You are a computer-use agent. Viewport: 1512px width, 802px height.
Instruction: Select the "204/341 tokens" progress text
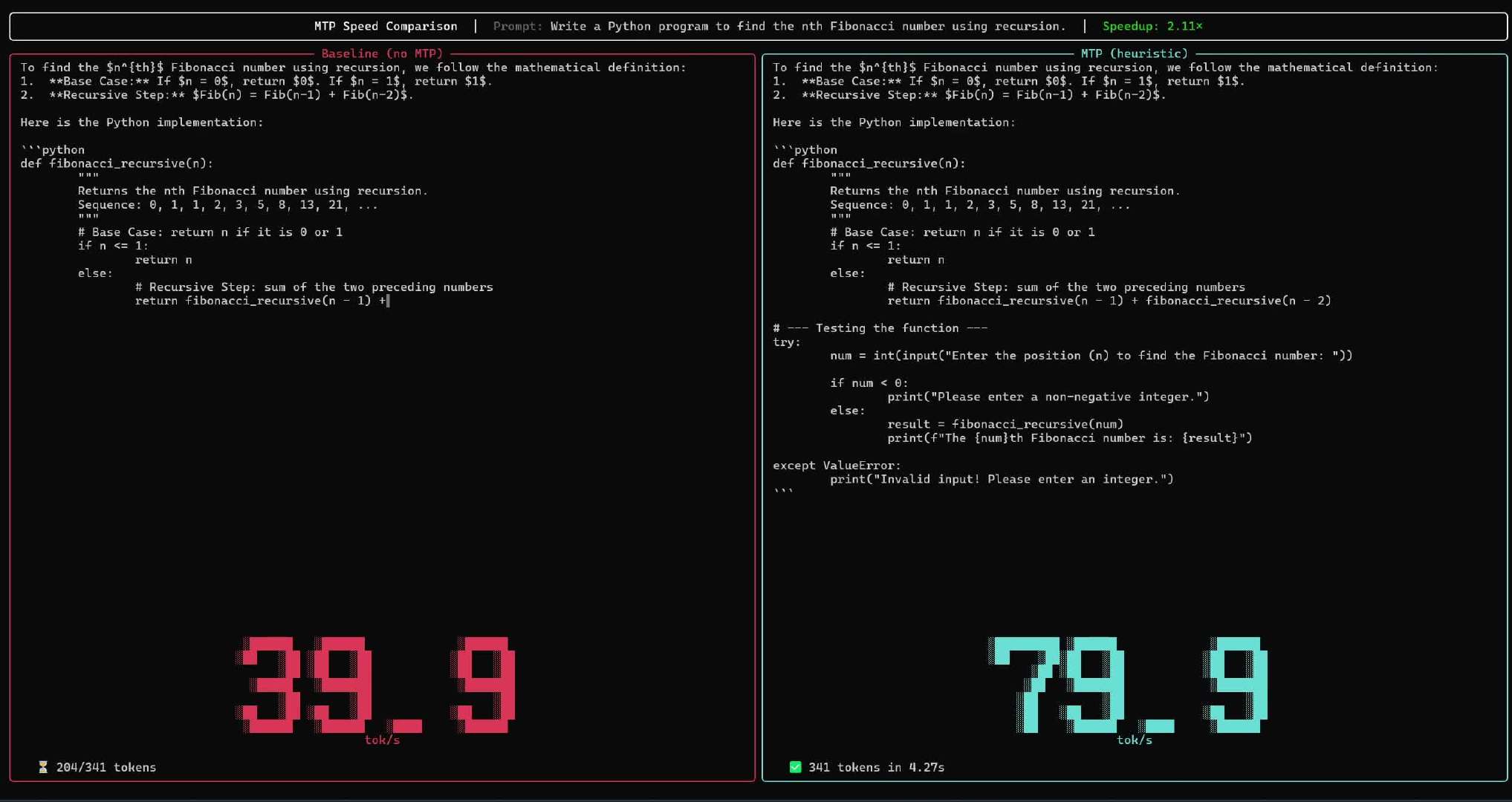(106, 767)
